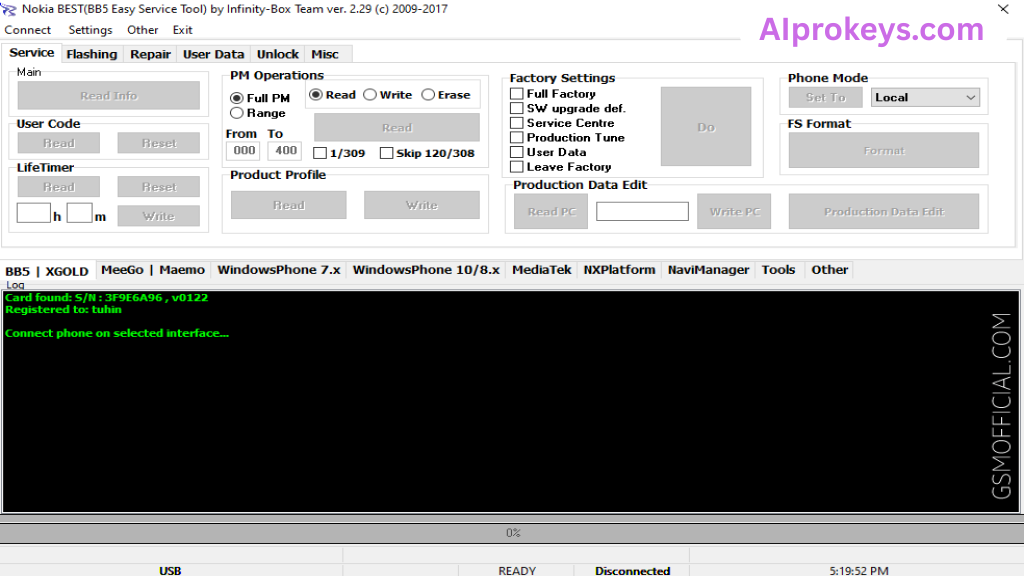The image size is (1024, 576).
Task: Click the Disconnected status indicator
Action: (632, 570)
